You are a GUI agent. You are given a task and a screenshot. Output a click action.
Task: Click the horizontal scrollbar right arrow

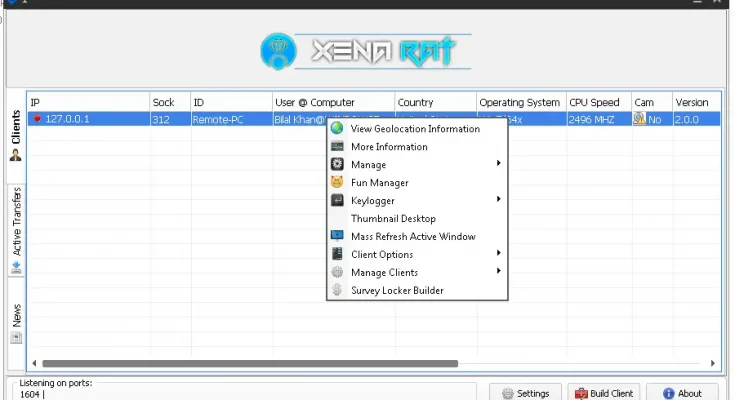click(713, 364)
